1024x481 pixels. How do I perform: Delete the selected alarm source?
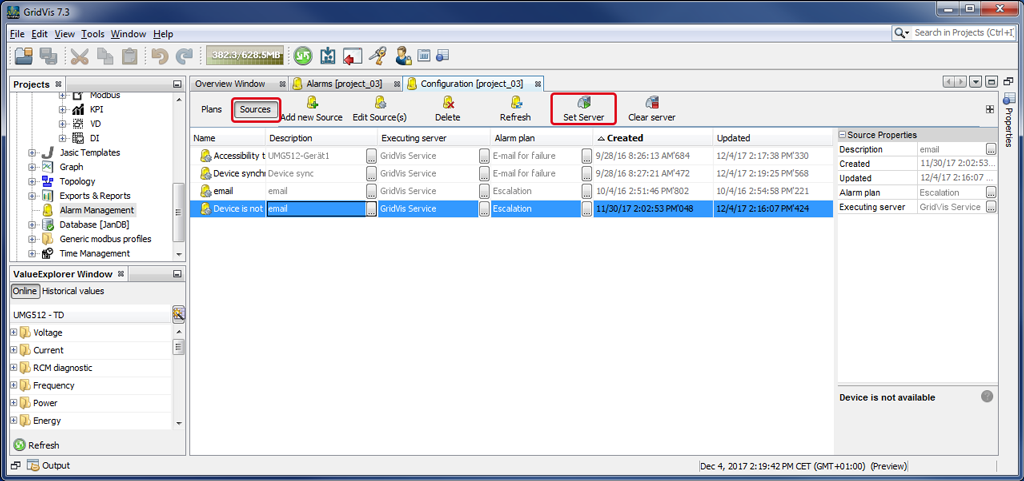pyautogui.click(x=448, y=102)
